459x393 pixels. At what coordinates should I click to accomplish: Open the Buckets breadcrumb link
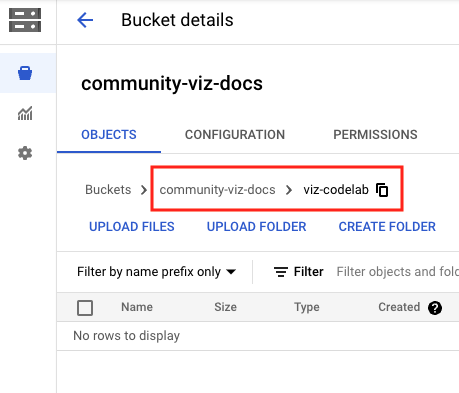(x=108, y=190)
